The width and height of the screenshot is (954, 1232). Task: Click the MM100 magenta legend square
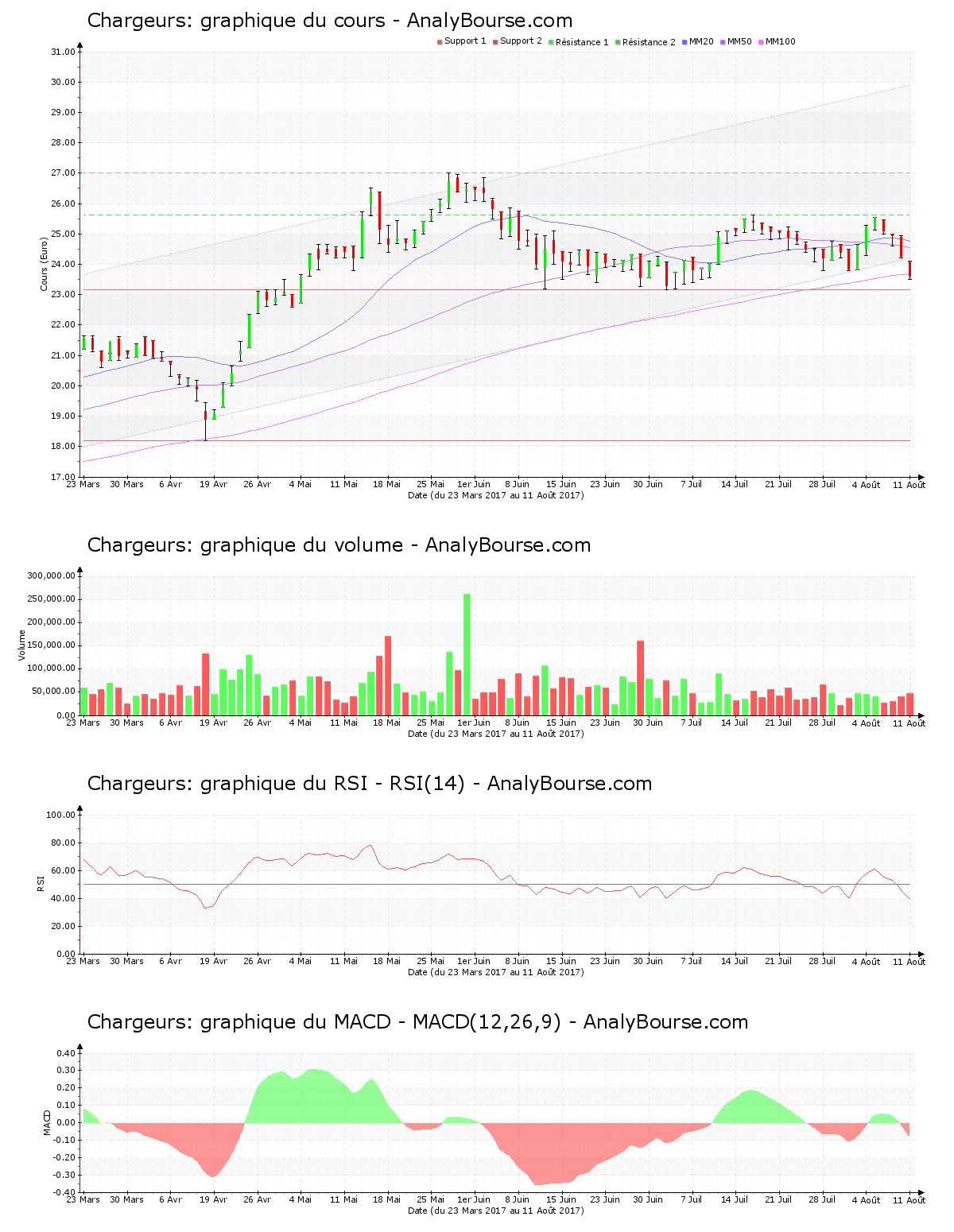pyautogui.click(x=761, y=42)
